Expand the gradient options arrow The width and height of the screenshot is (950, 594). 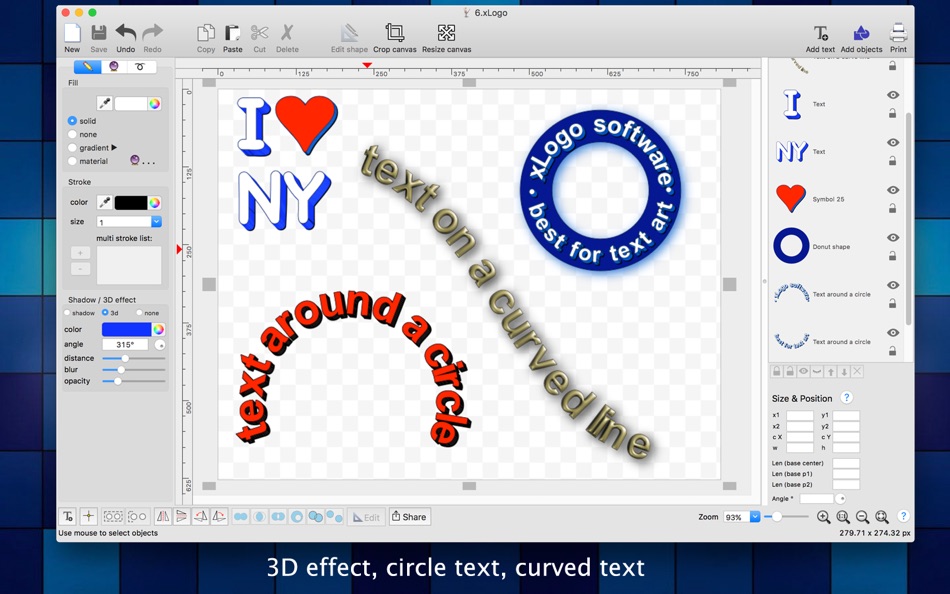tap(114, 147)
